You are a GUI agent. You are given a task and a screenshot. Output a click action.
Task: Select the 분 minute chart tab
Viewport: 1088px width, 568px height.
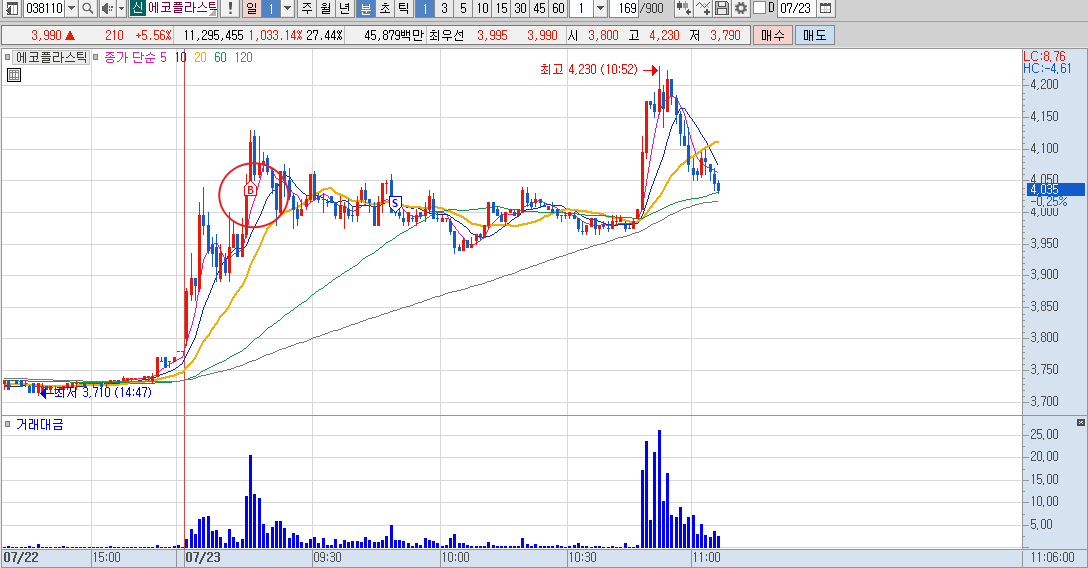365,8
